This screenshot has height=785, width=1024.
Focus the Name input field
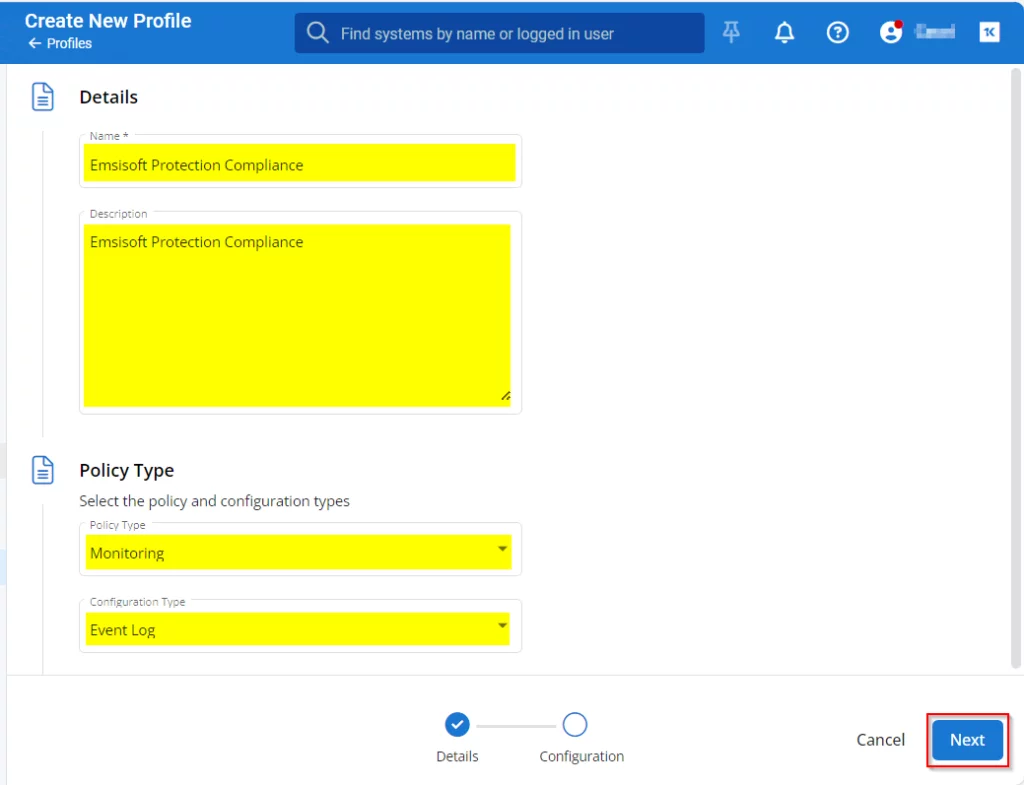[x=300, y=164]
